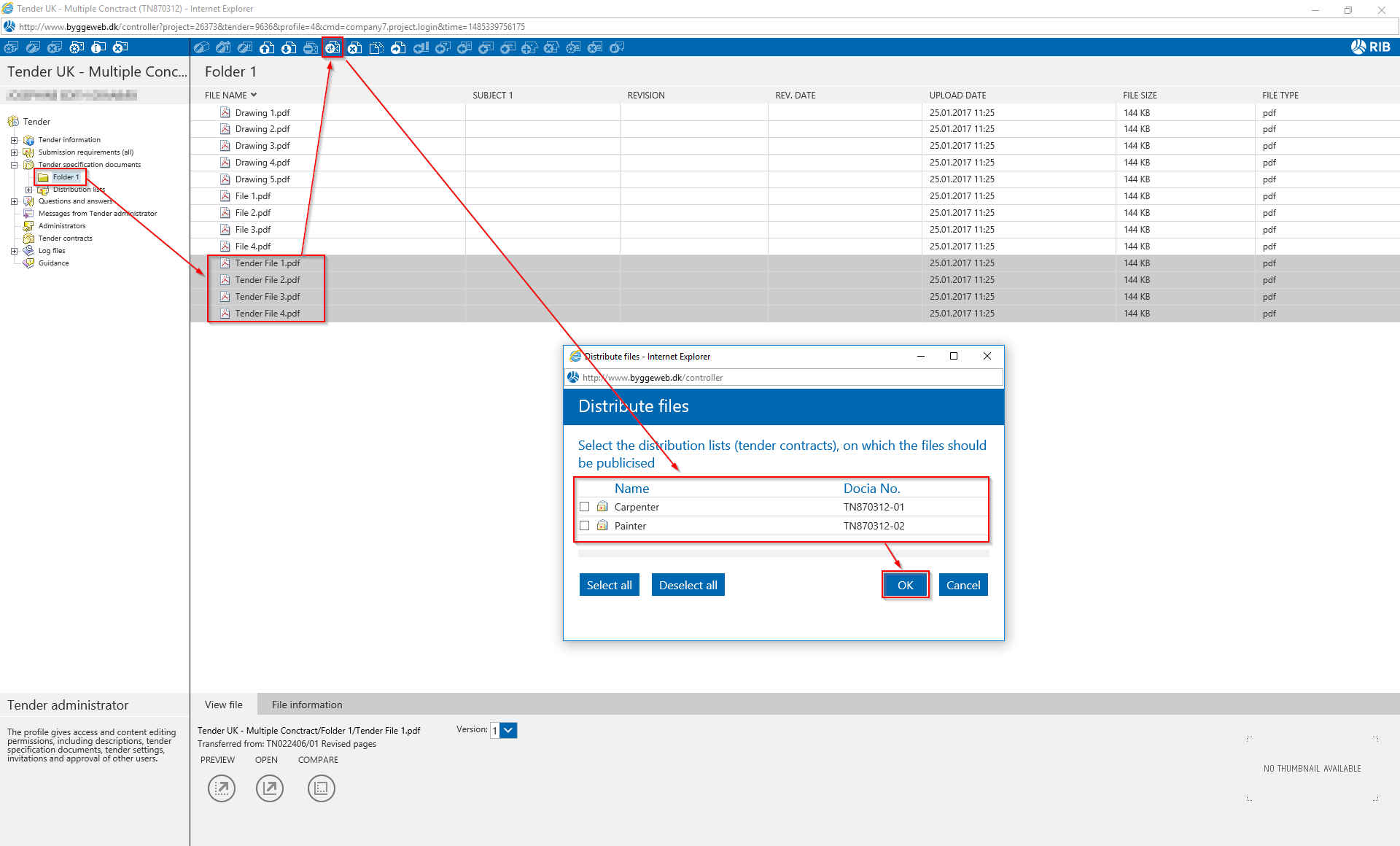The width and height of the screenshot is (1400, 846).
Task: Switch to the File information tab
Action: 307,705
